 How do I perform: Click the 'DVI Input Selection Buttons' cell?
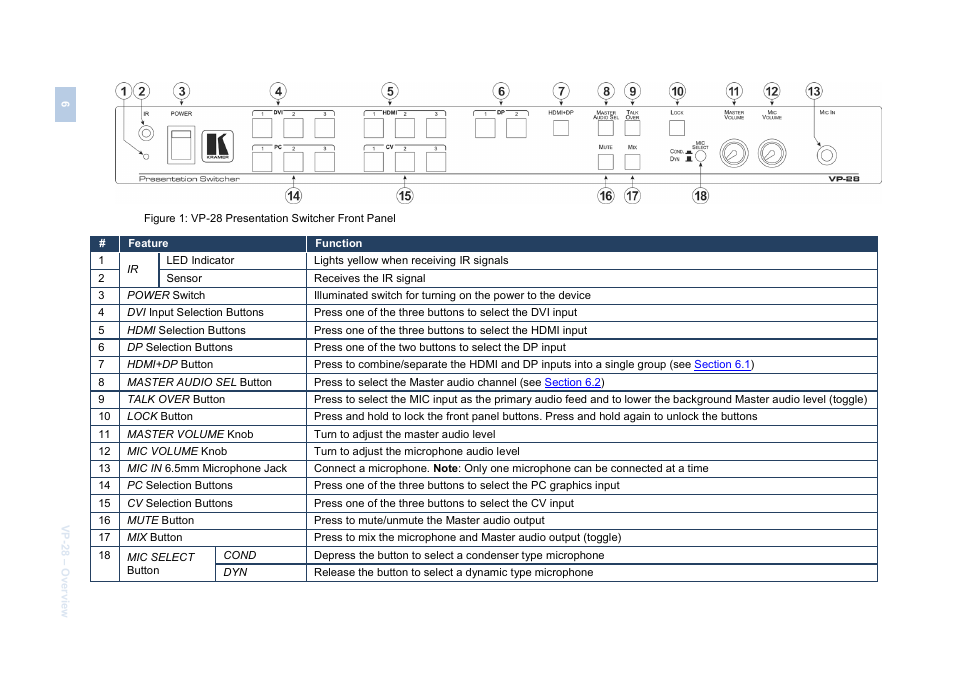click(x=213, y=312)
